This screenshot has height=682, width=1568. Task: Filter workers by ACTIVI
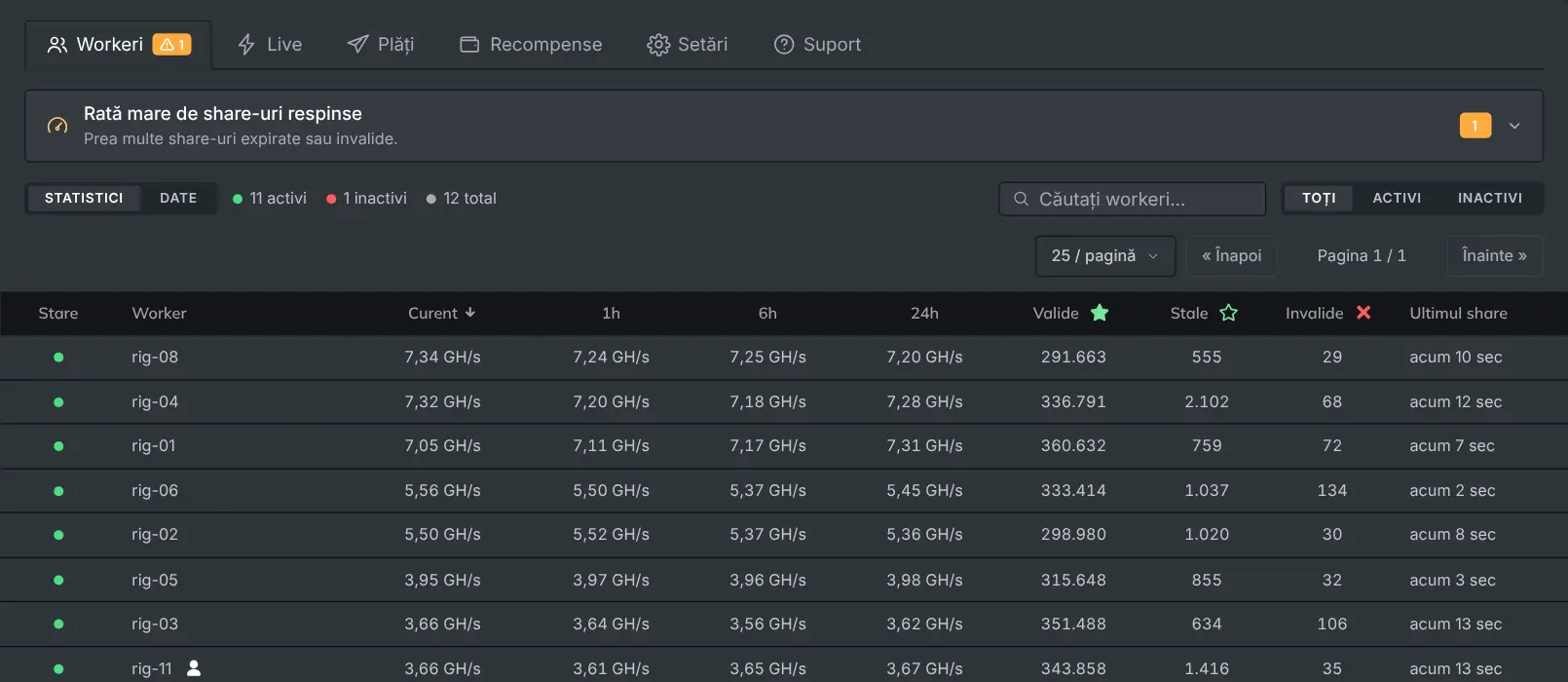pyautogui.click(x=1397, y=198)
